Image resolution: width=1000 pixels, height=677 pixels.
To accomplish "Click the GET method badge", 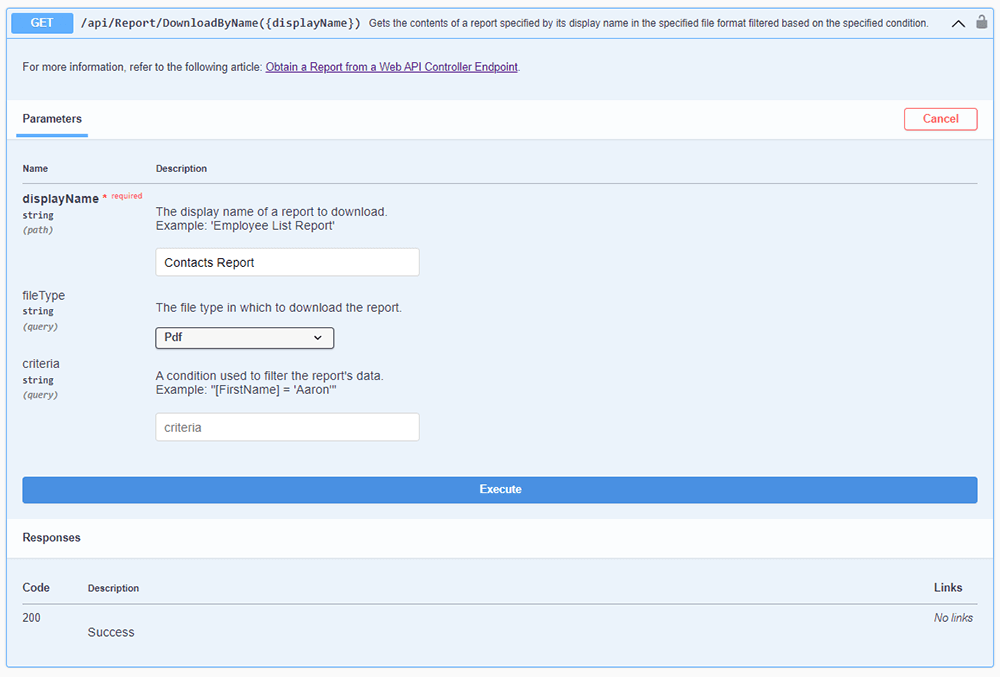I will tap(41, 22).
